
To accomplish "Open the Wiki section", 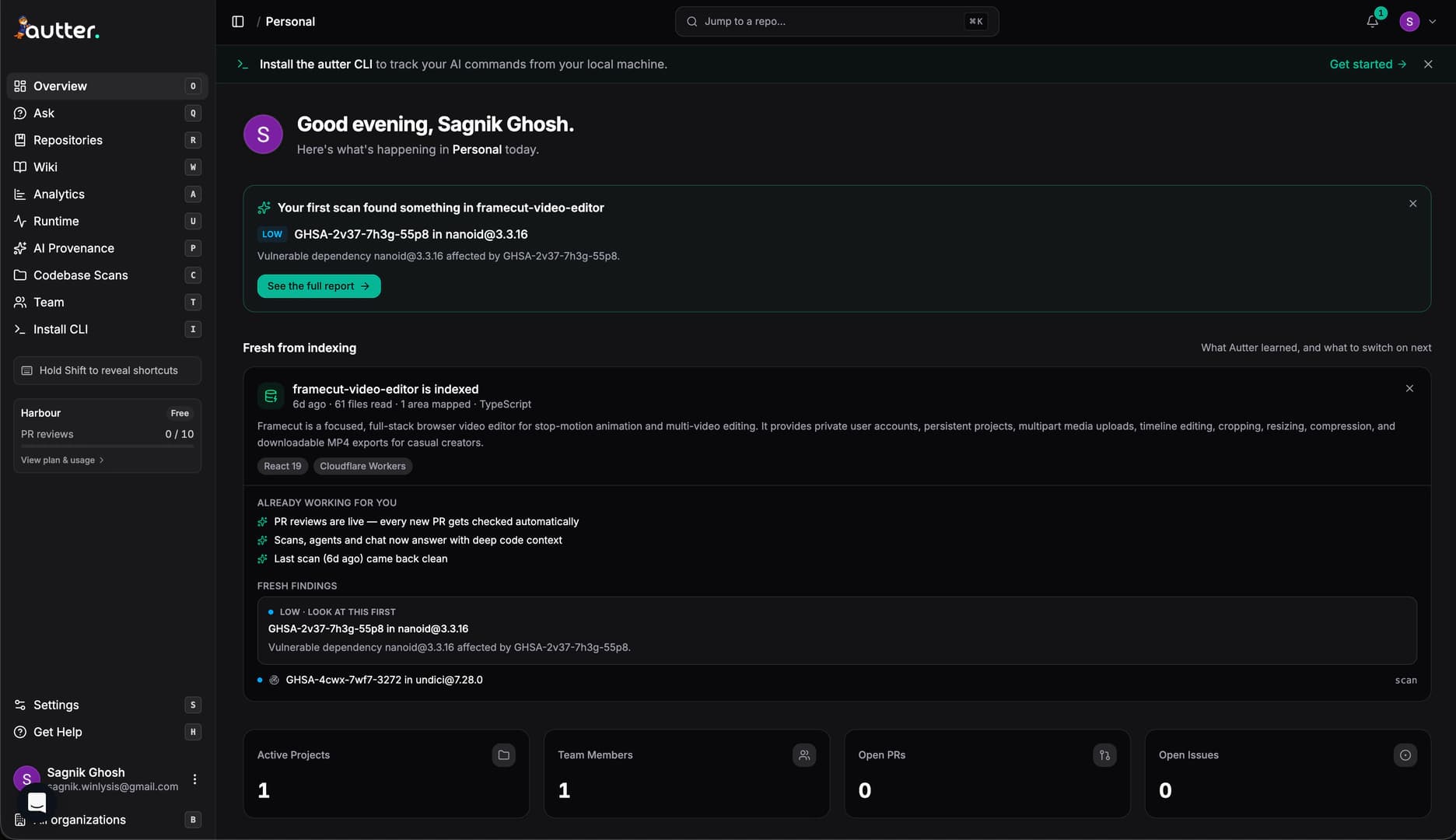I will (x=107, y=167).
